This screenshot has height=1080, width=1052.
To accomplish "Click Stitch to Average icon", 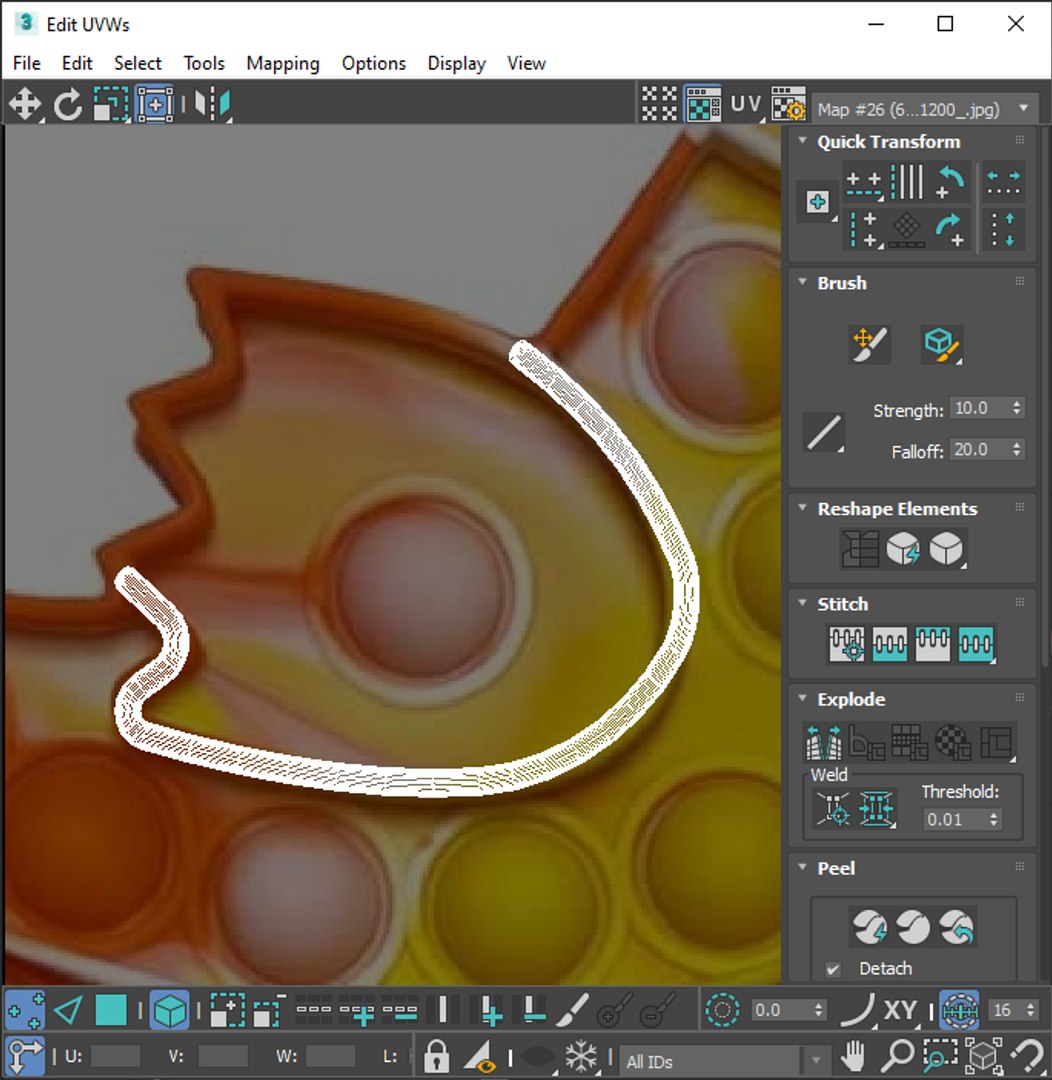I will coord(889,644).
